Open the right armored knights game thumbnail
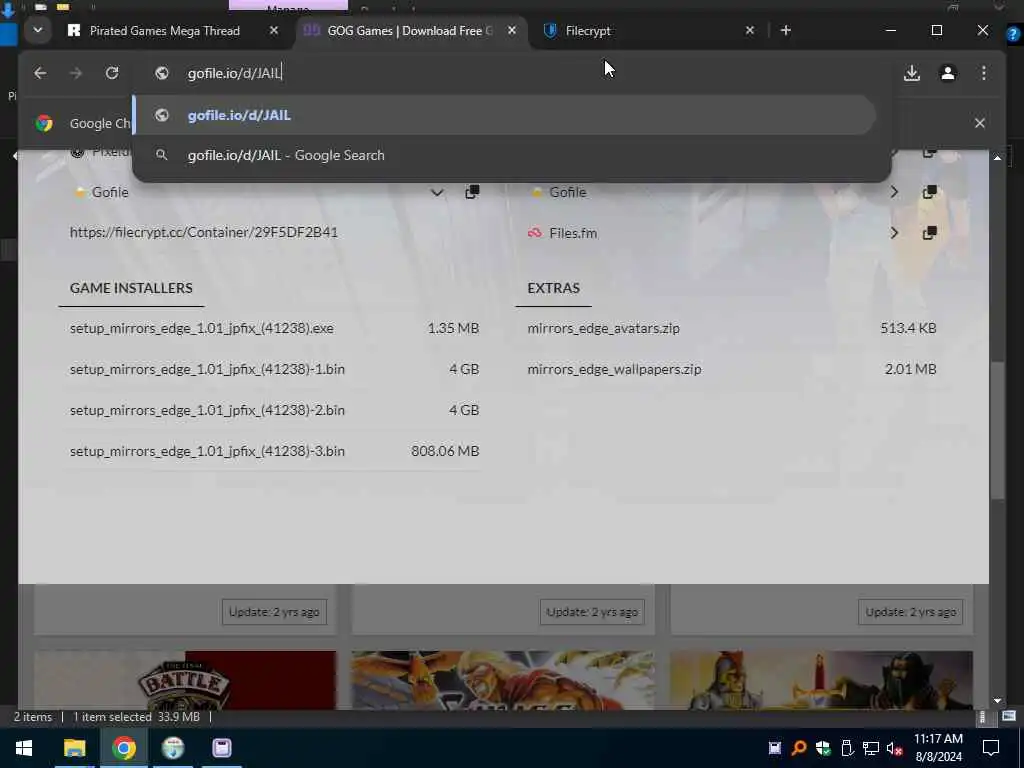 point(822,680)
